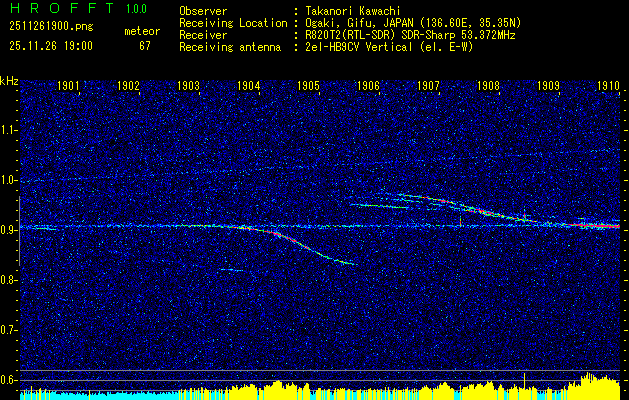
Task: Click the meteor label
Action: (142, 31)
